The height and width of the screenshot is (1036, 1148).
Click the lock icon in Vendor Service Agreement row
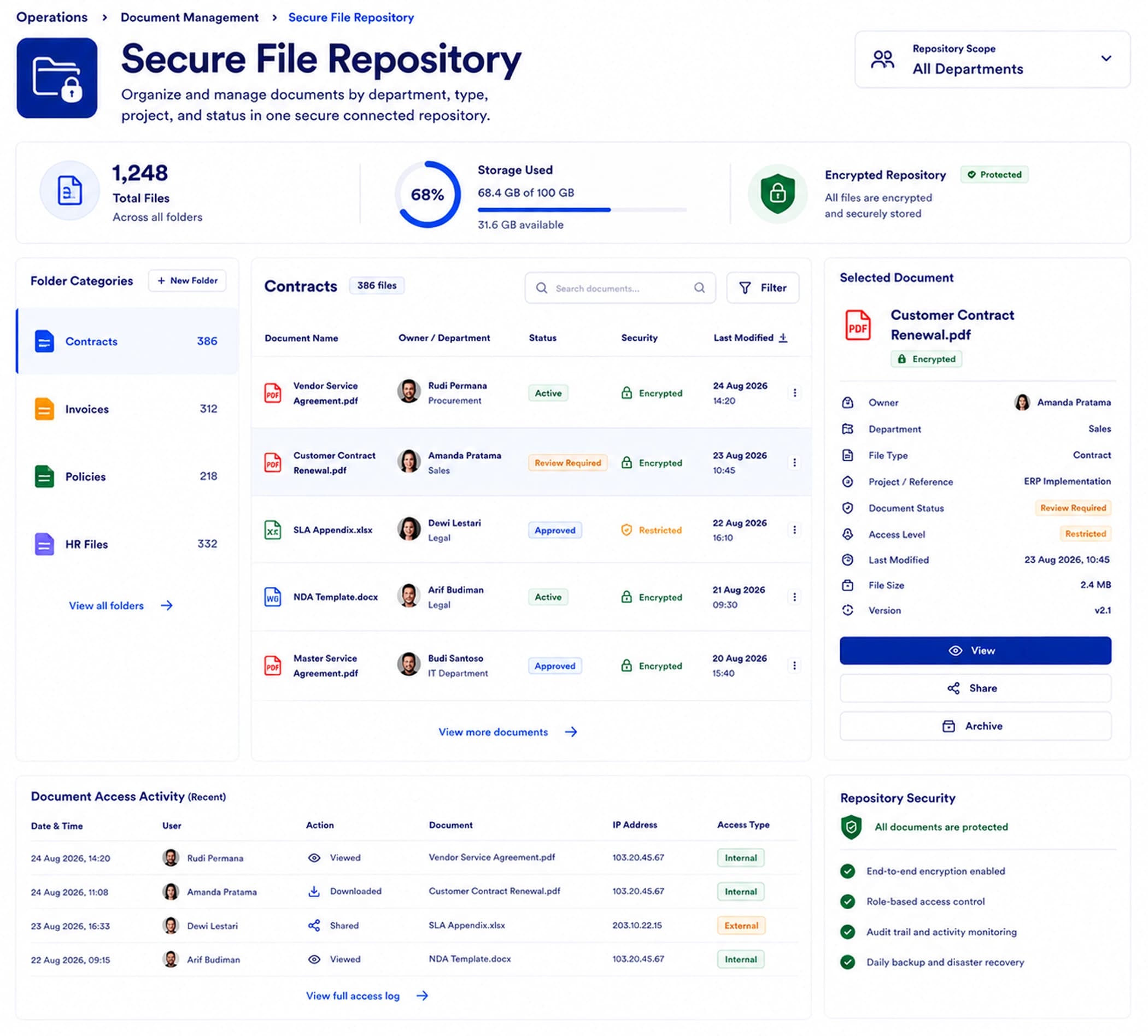[x=626, y=393]
